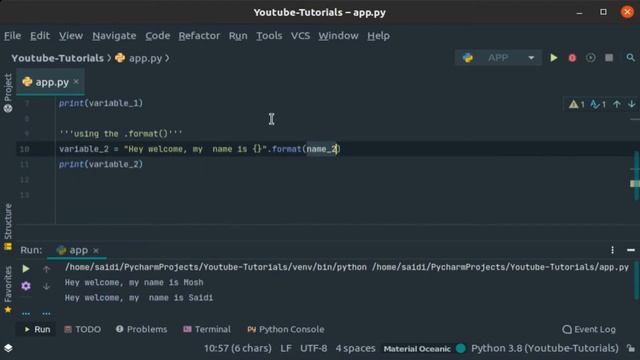Switch Material Oceanic theme in status bar
This screenshot has height=360, width=640.
(x=417, y=349)
